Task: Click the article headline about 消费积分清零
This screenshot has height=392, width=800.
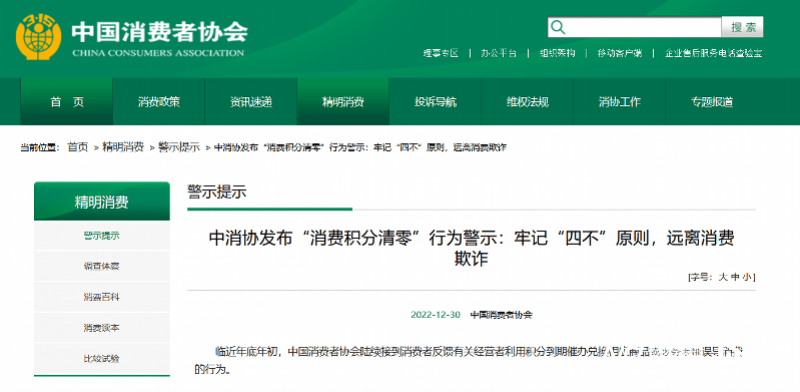Action: pyautogui.click(x=471, y=248)
